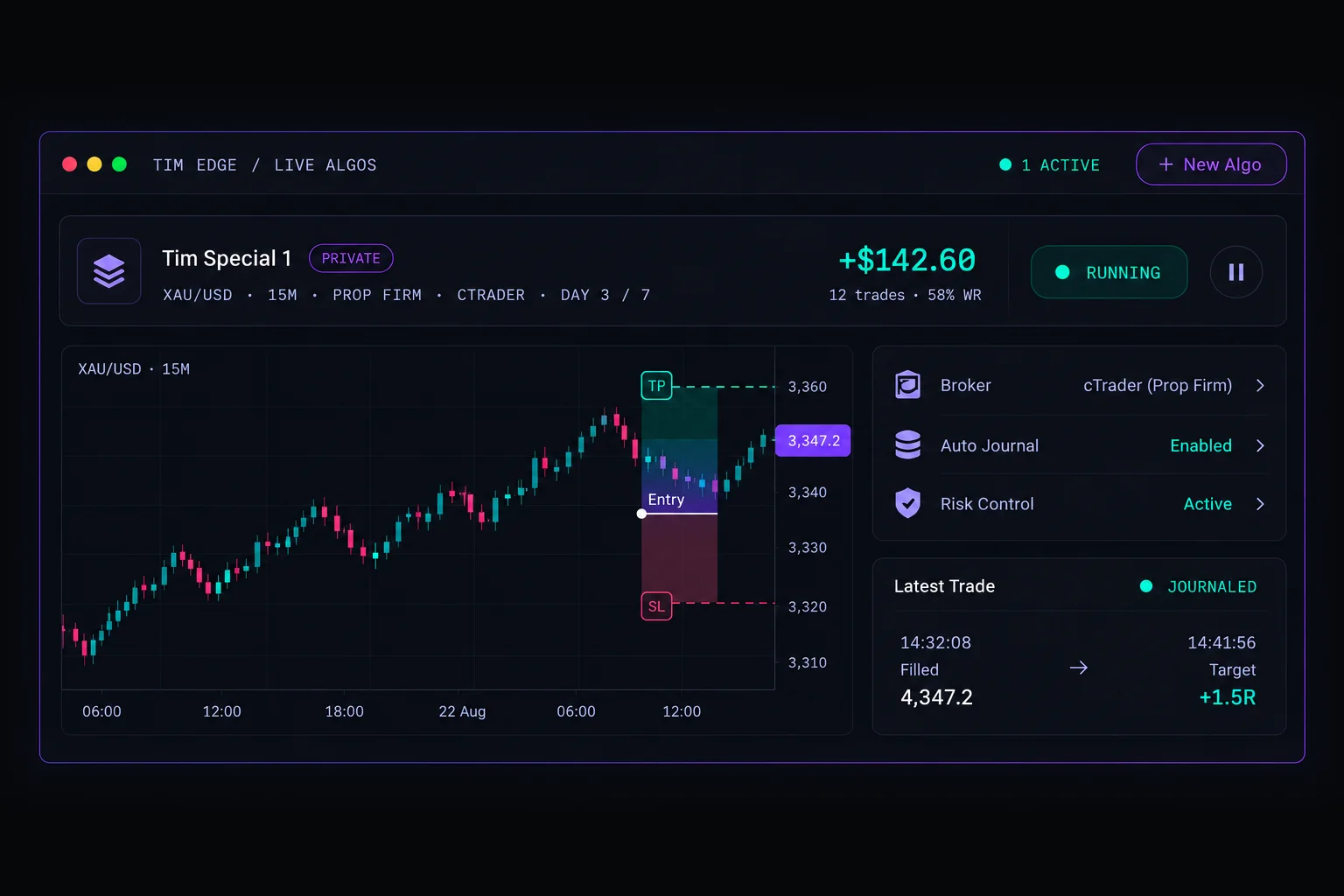This screenshot has height=896, width=1344.
Task: Pause the Tim Special 1 algo
Action: coord(1236,272)
